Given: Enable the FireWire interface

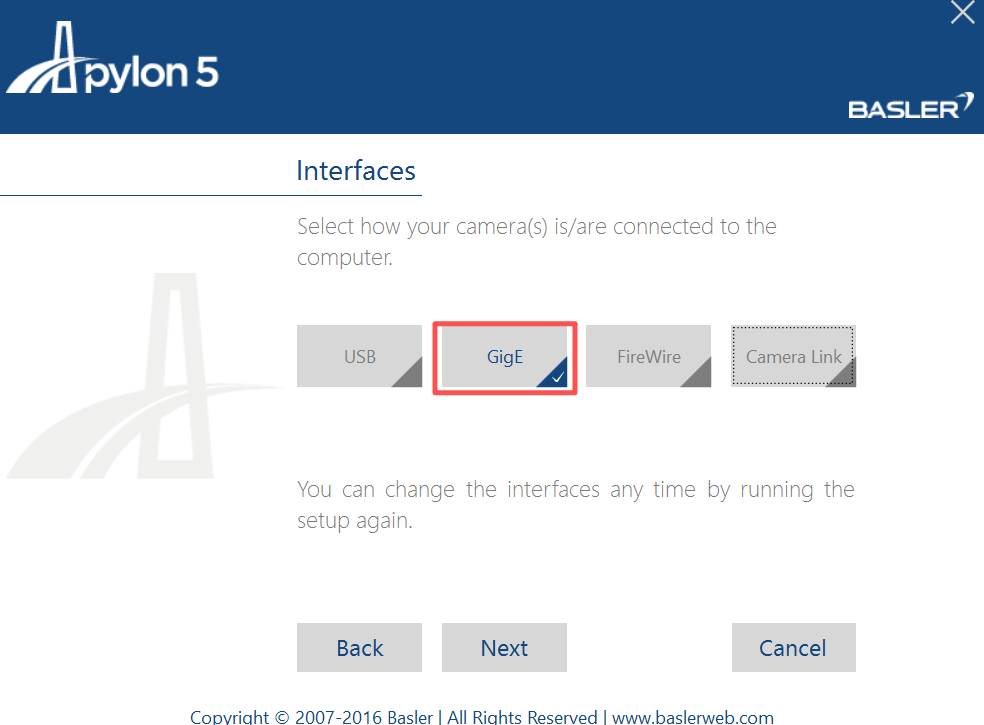Looking at the screenshot, I should tap(648, 356).
